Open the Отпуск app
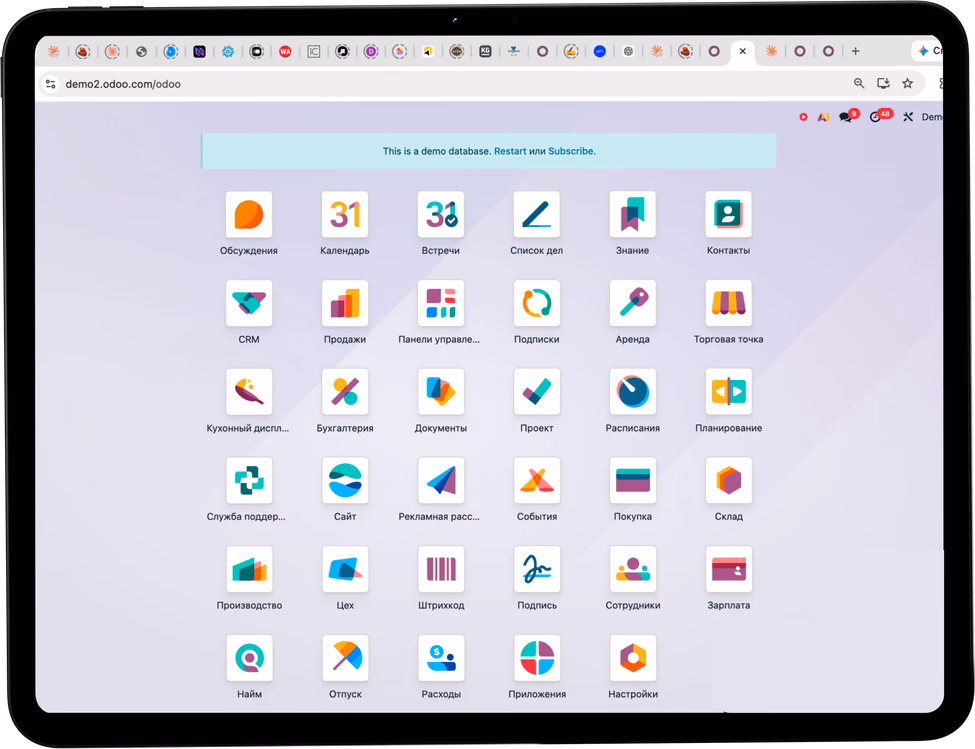975x749 pixels. 344,658
